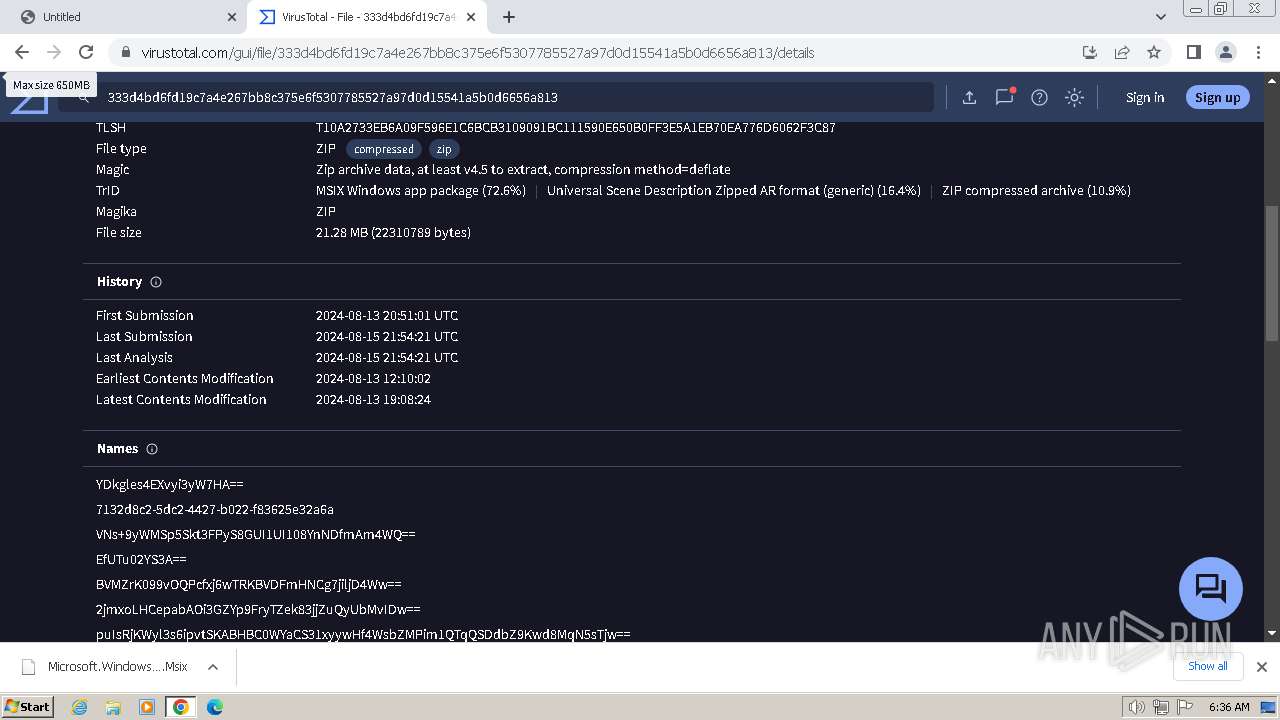The height and width of the screenshot is (720, 1280).
Task: Click the taskbar clock 6:36 AM
Action: point(1229,707)
